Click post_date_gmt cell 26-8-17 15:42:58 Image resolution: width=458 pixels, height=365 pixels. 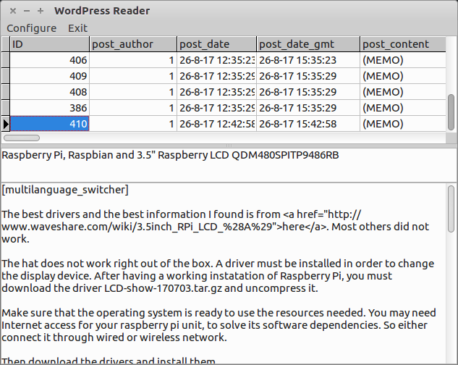click(308, 124)
